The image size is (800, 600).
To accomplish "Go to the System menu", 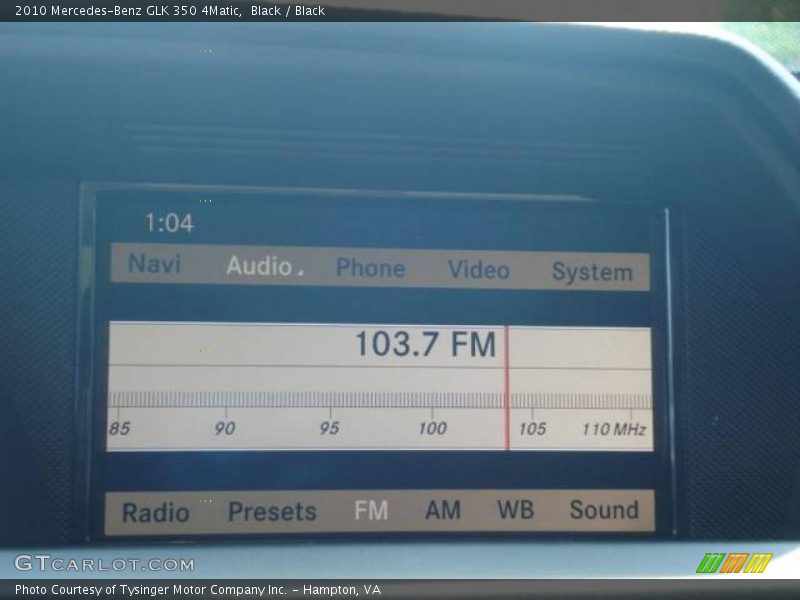I will tap(592, 272).
